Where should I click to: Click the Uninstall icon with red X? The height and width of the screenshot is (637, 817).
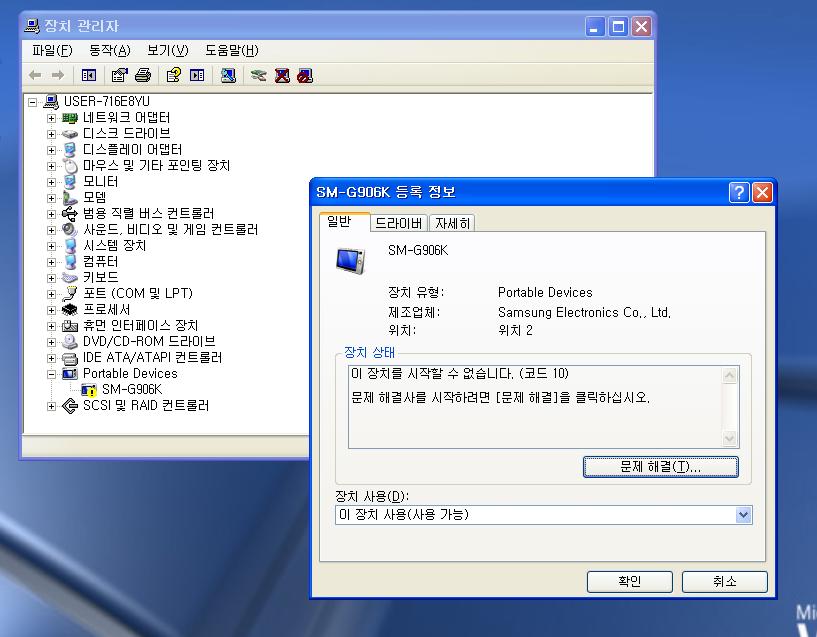(282, 76)
